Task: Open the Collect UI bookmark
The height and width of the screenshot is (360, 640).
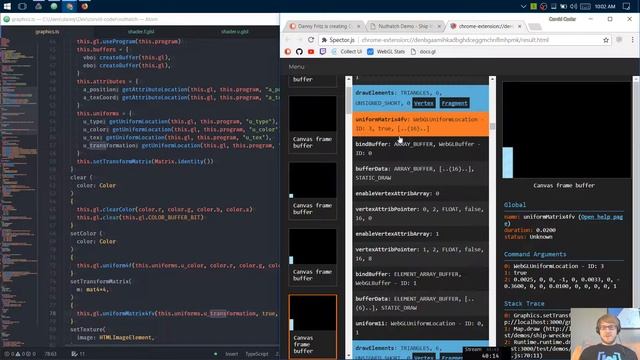Action: pos(347,51)
